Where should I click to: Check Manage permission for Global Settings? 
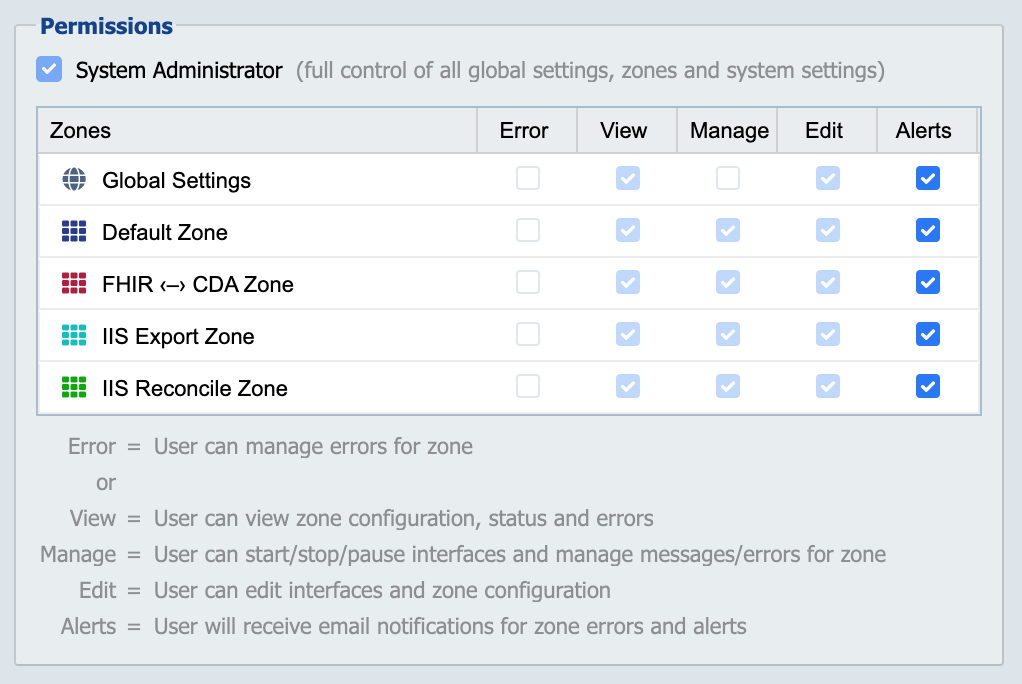[x=728, y=178]
